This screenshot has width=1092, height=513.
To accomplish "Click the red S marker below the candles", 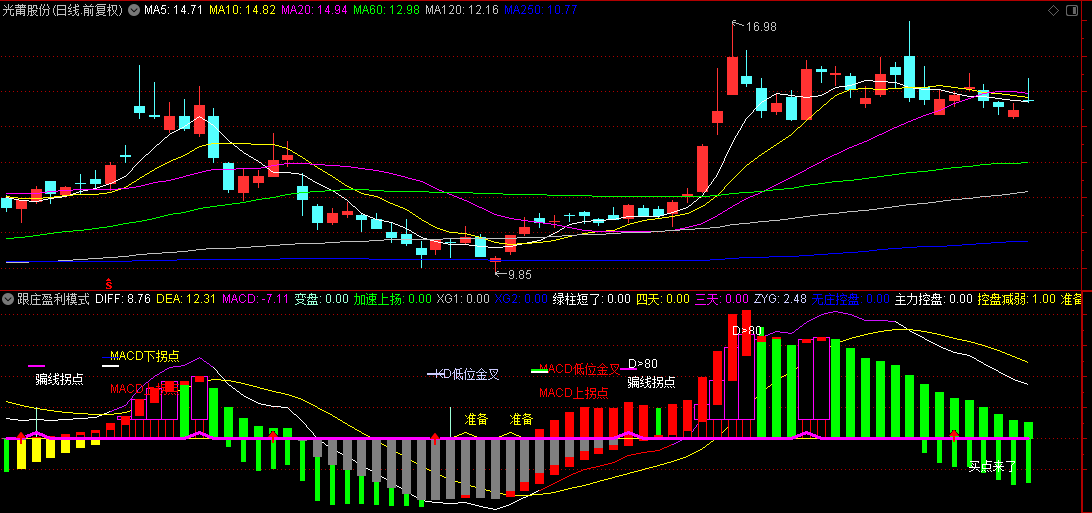I will 109,283.
